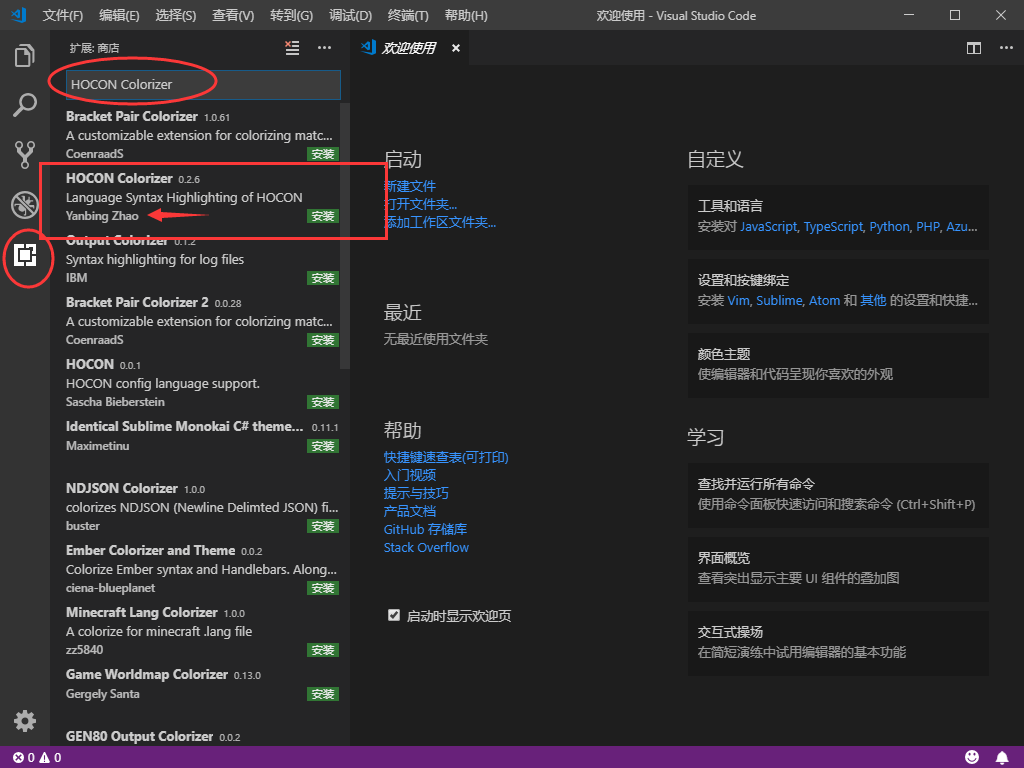Viewport: 1024px width, 768px height.
Task: Install Atom keybindings link
Action: [x=824, y=300]
